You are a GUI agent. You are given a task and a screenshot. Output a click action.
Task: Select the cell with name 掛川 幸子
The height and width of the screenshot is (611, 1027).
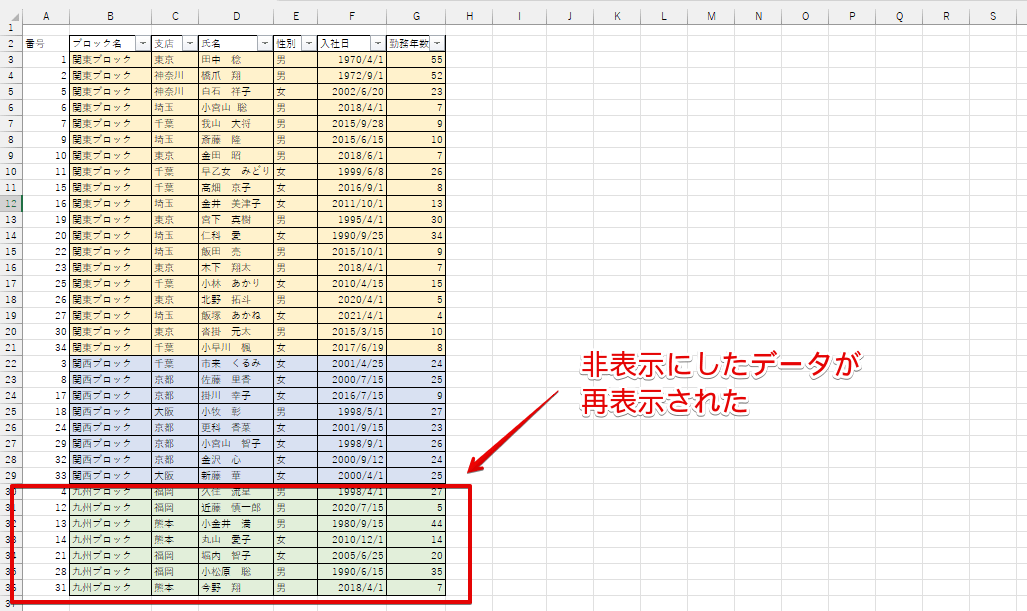pyautogui.click(x=236, y=396)
